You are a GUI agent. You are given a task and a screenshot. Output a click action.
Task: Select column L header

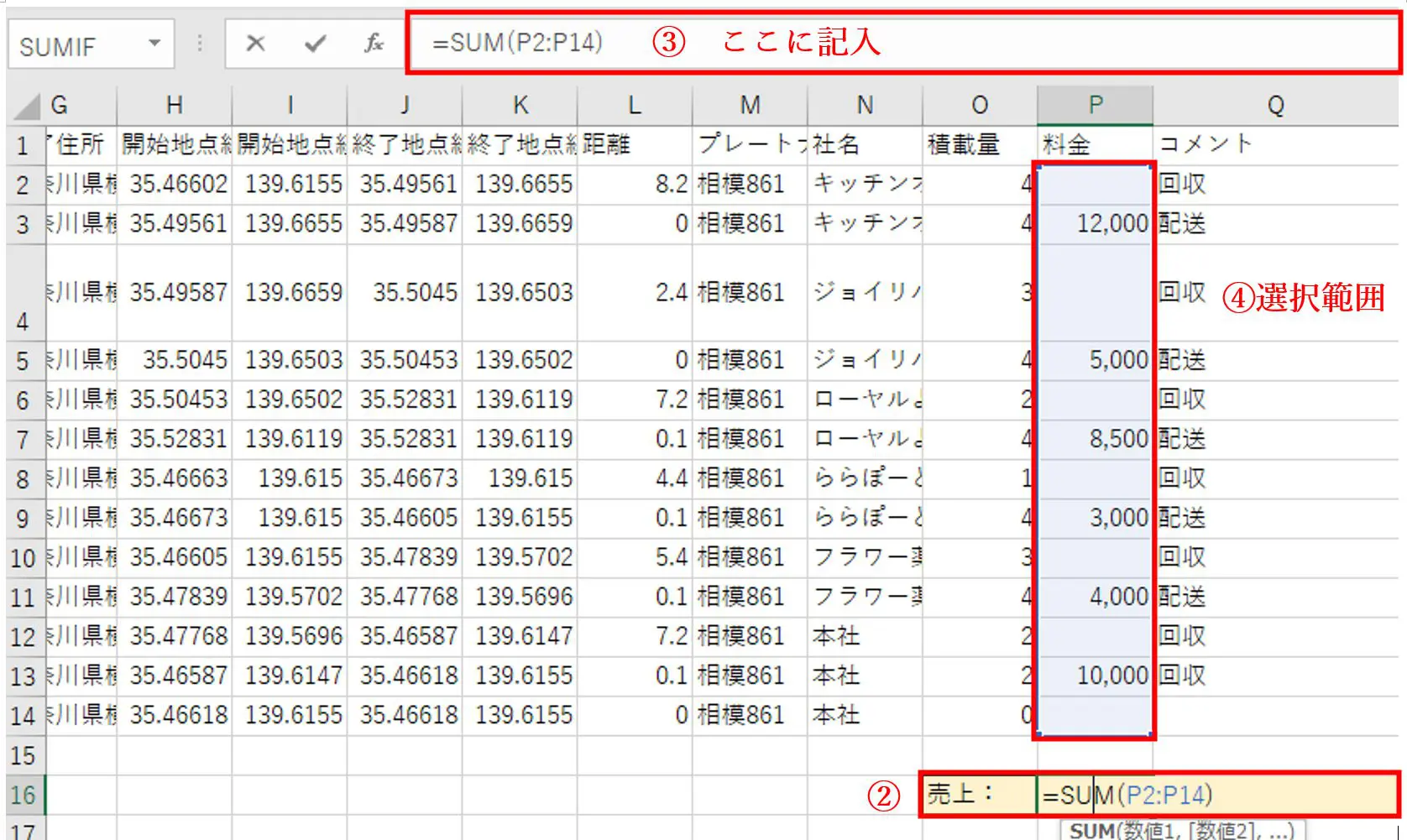pyautogui.click(x=635, y=105)
